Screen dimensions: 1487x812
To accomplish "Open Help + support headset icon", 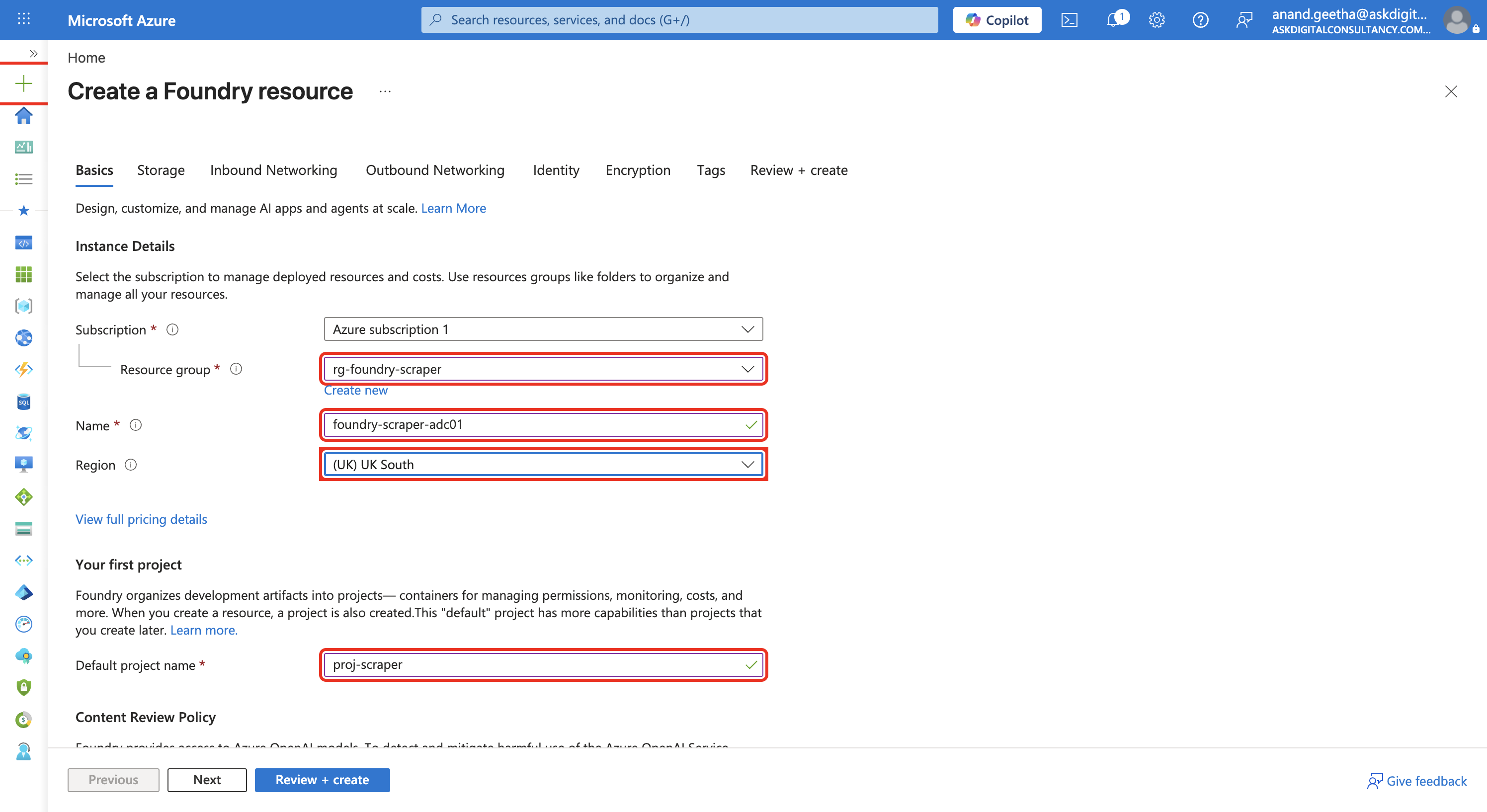I will click(24, 751).
